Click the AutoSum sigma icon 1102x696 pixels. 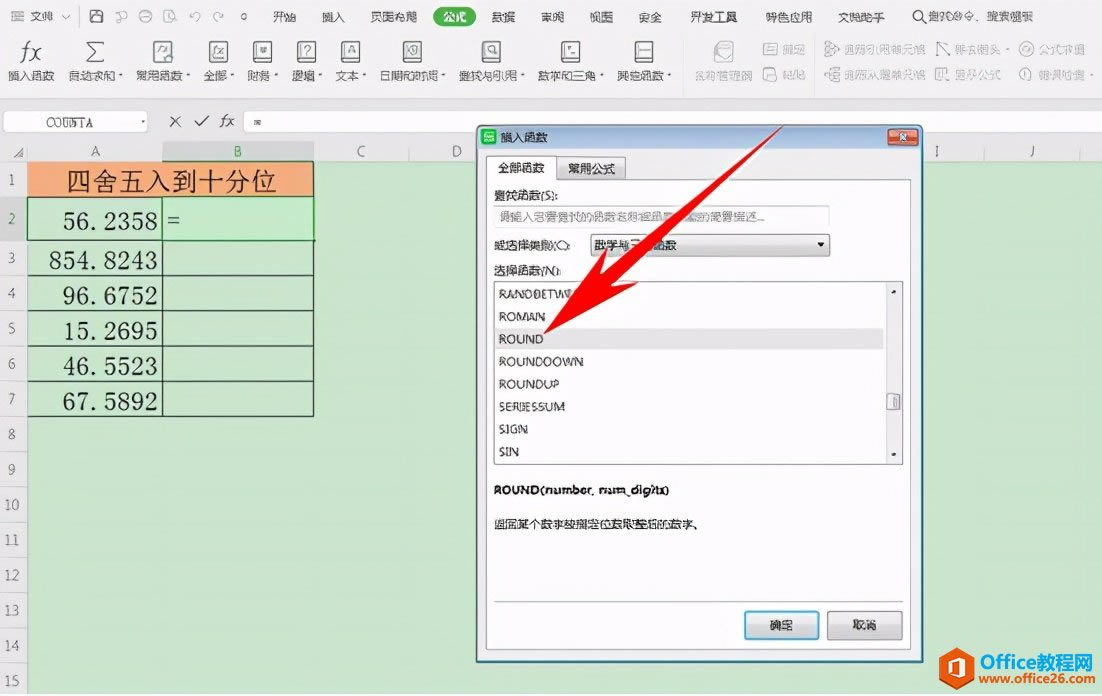tap(94, 52)
